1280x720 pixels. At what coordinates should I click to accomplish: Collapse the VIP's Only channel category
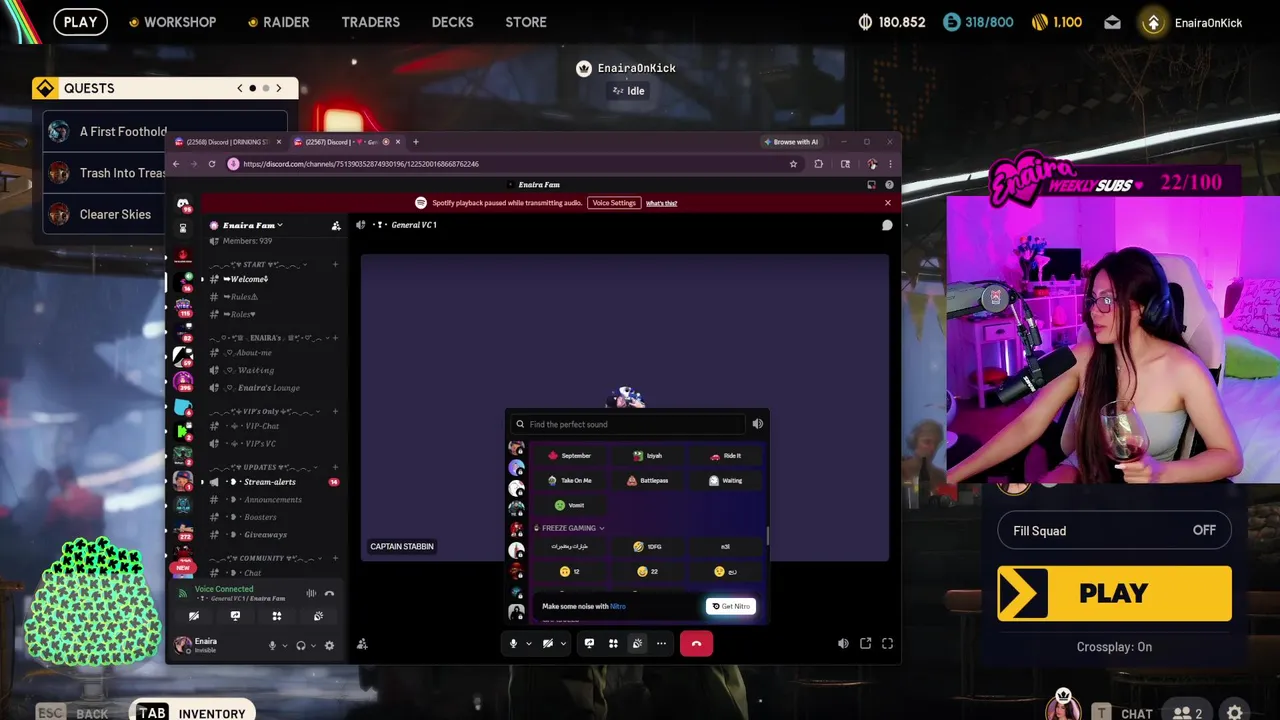pos(263,411)
